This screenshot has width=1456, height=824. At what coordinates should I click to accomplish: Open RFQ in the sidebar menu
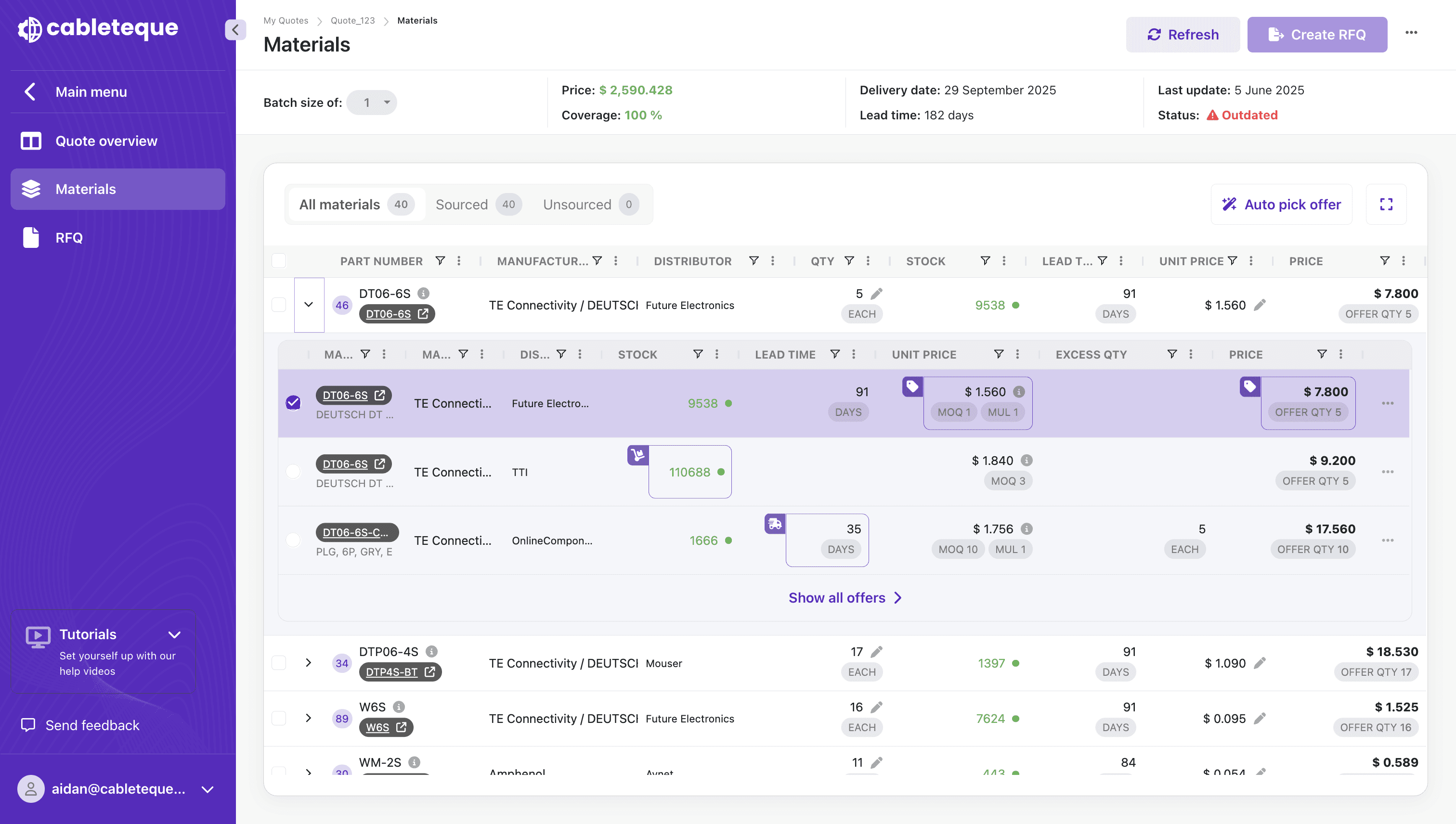pos(68,238)
